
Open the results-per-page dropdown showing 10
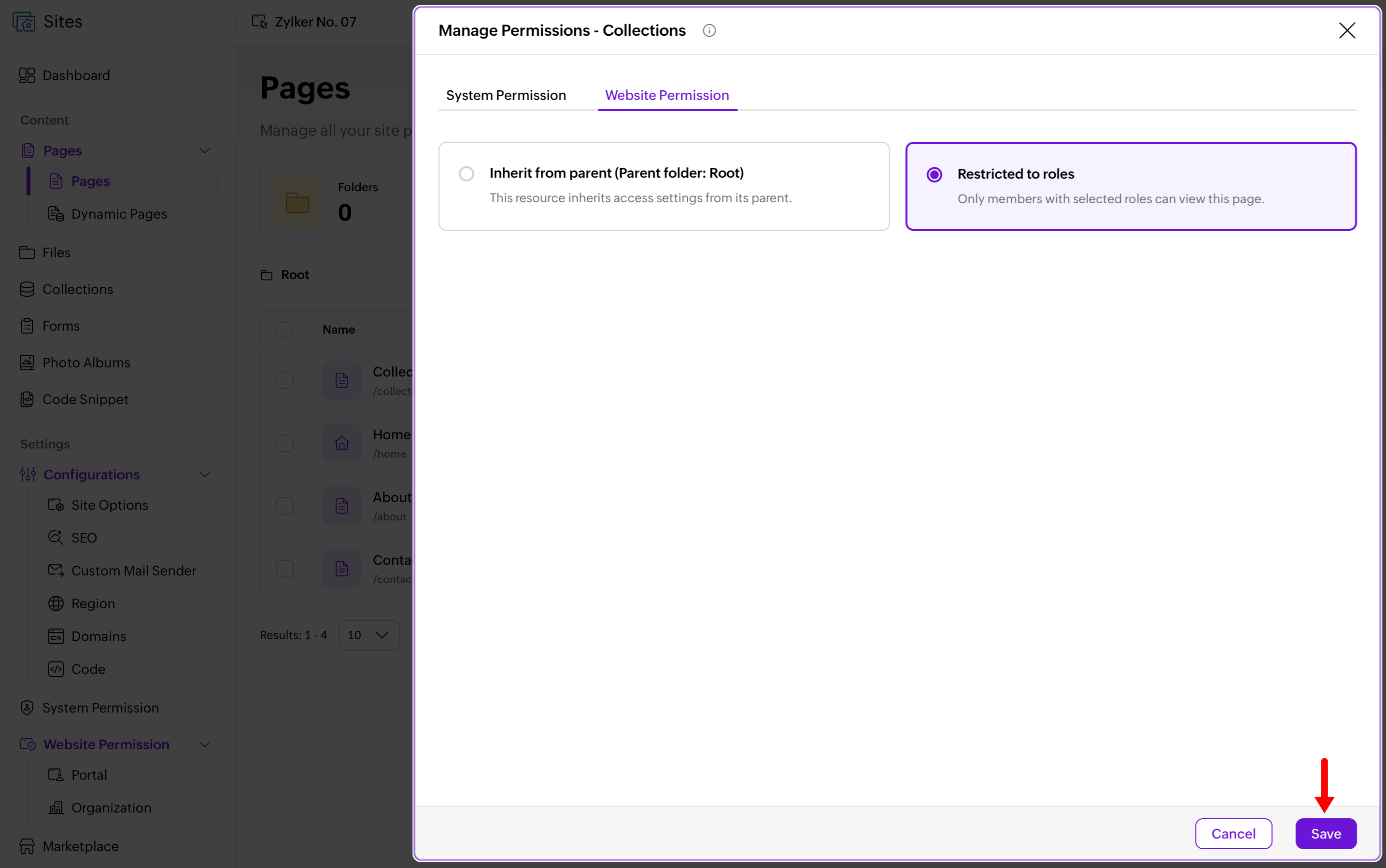[368, 635]
